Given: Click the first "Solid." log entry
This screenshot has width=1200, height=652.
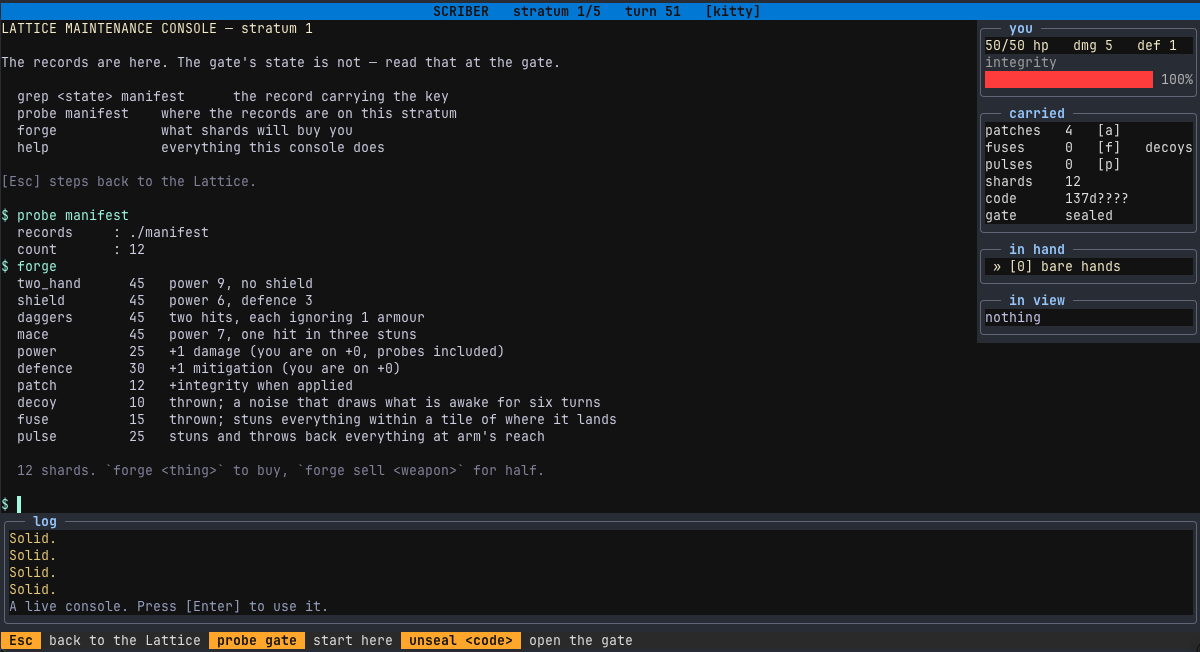Looking at the screenshot, I should pyautogui.click(x=33, y=538).
